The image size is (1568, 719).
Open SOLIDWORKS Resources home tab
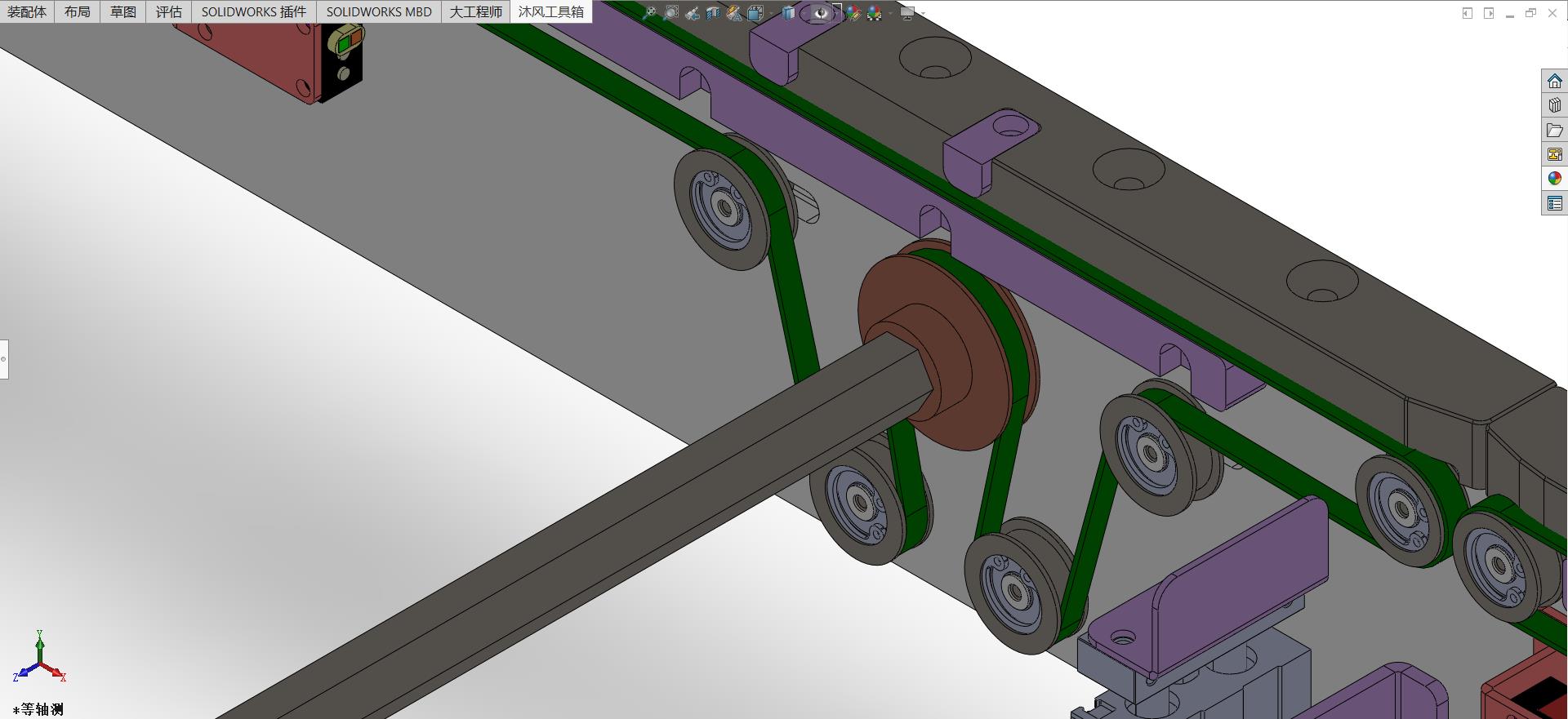(x=1554, y=81)
